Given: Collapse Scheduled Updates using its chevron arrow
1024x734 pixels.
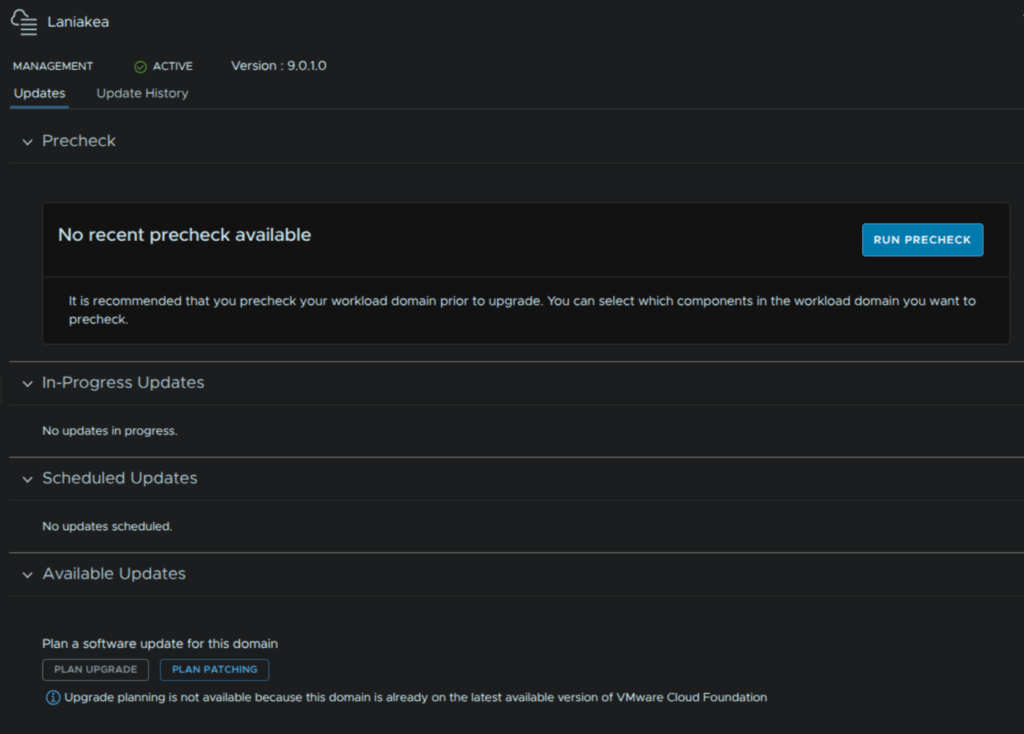Looking at the screenshot, I should [27, 479].
